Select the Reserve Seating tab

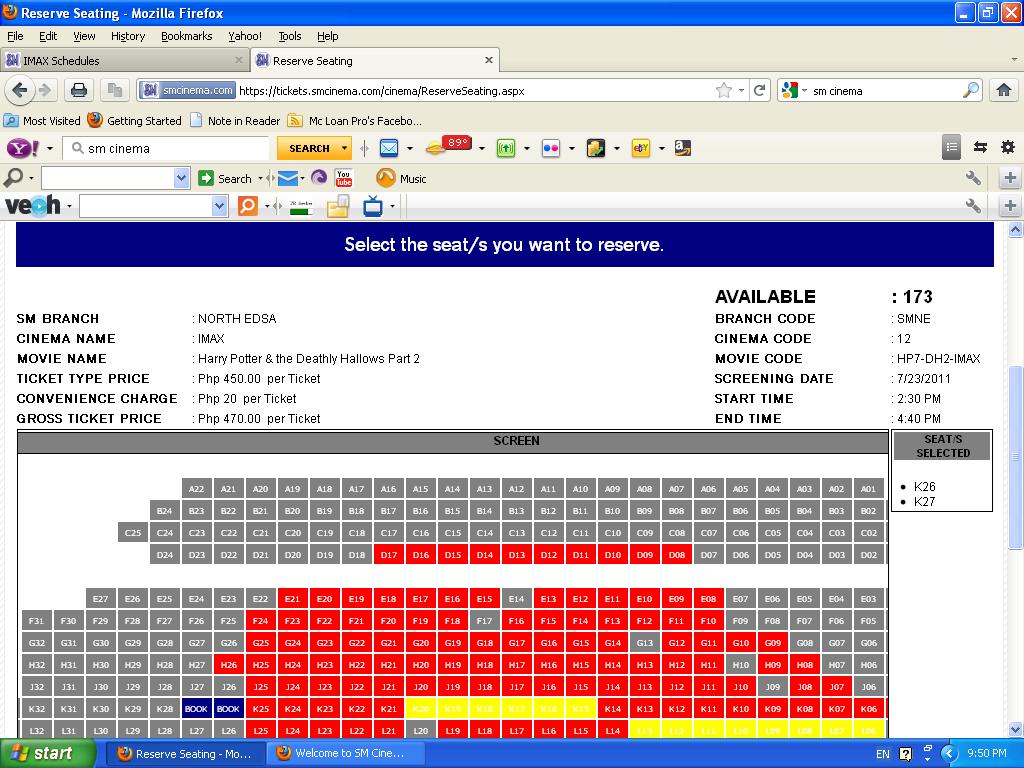376,61
